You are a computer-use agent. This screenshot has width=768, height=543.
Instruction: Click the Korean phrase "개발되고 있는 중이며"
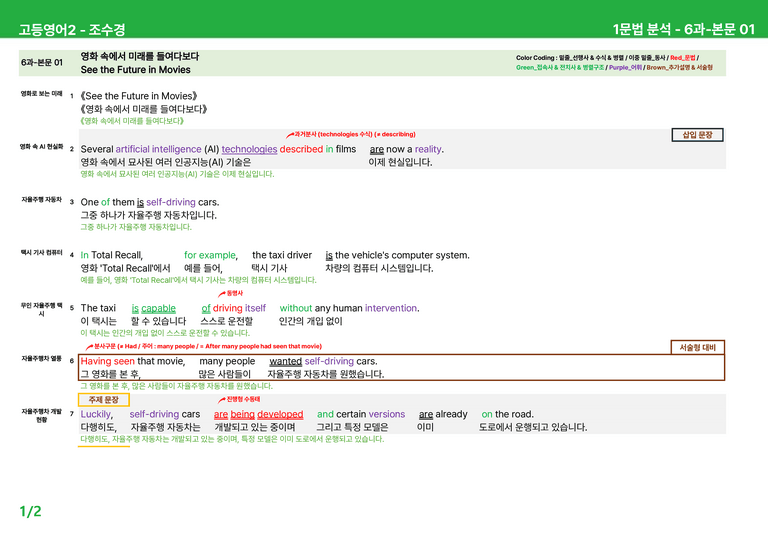coord(255,427)
